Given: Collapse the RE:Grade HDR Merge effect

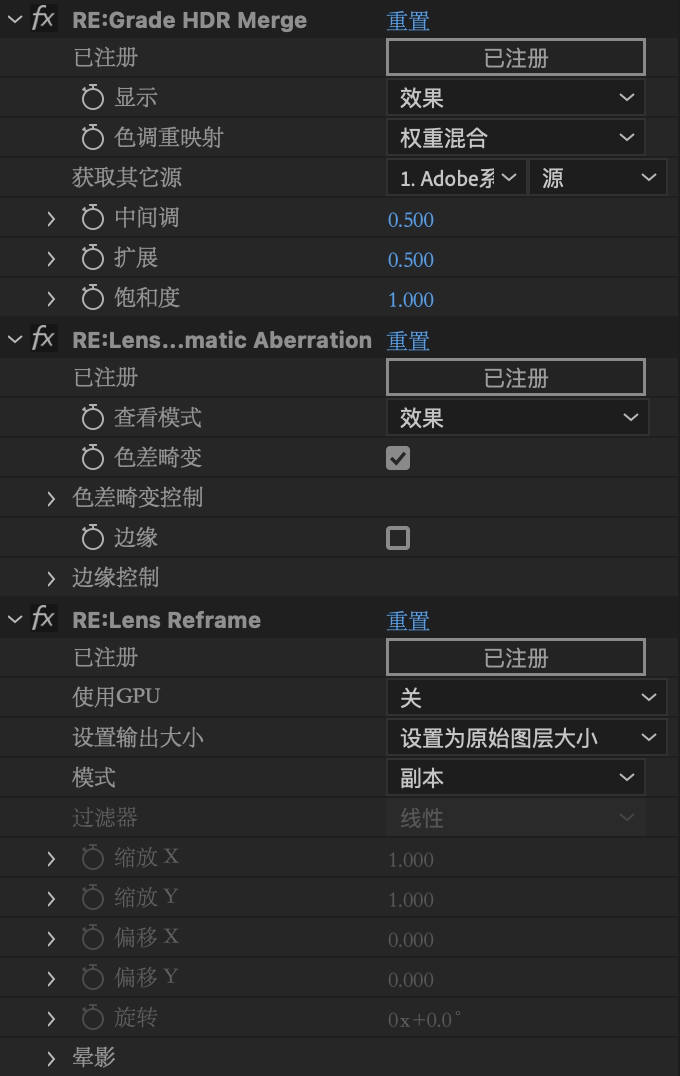Looking at the screenshot, I should [x=14, y=19].
